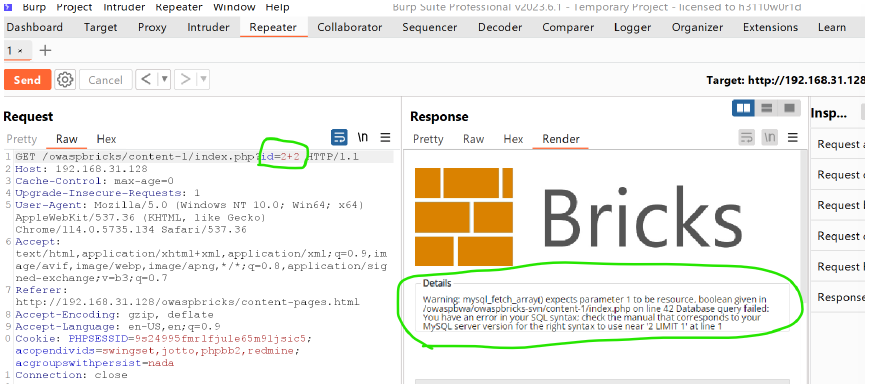Image resolution: width=869 pixels, height=388 pixels.
Task: Click the Connection: close header line
Action: pyautogui.click(x=71, y=375)
